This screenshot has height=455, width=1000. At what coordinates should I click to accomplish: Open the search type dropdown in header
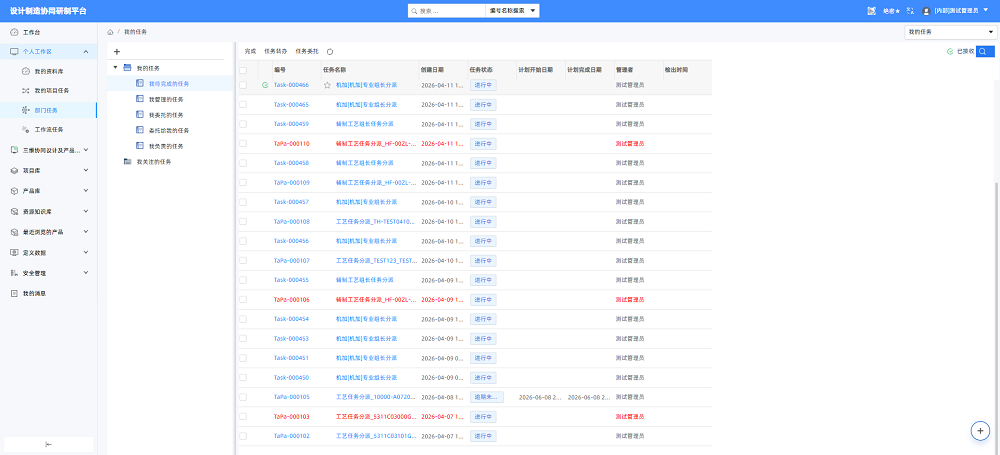coord(512,11)
